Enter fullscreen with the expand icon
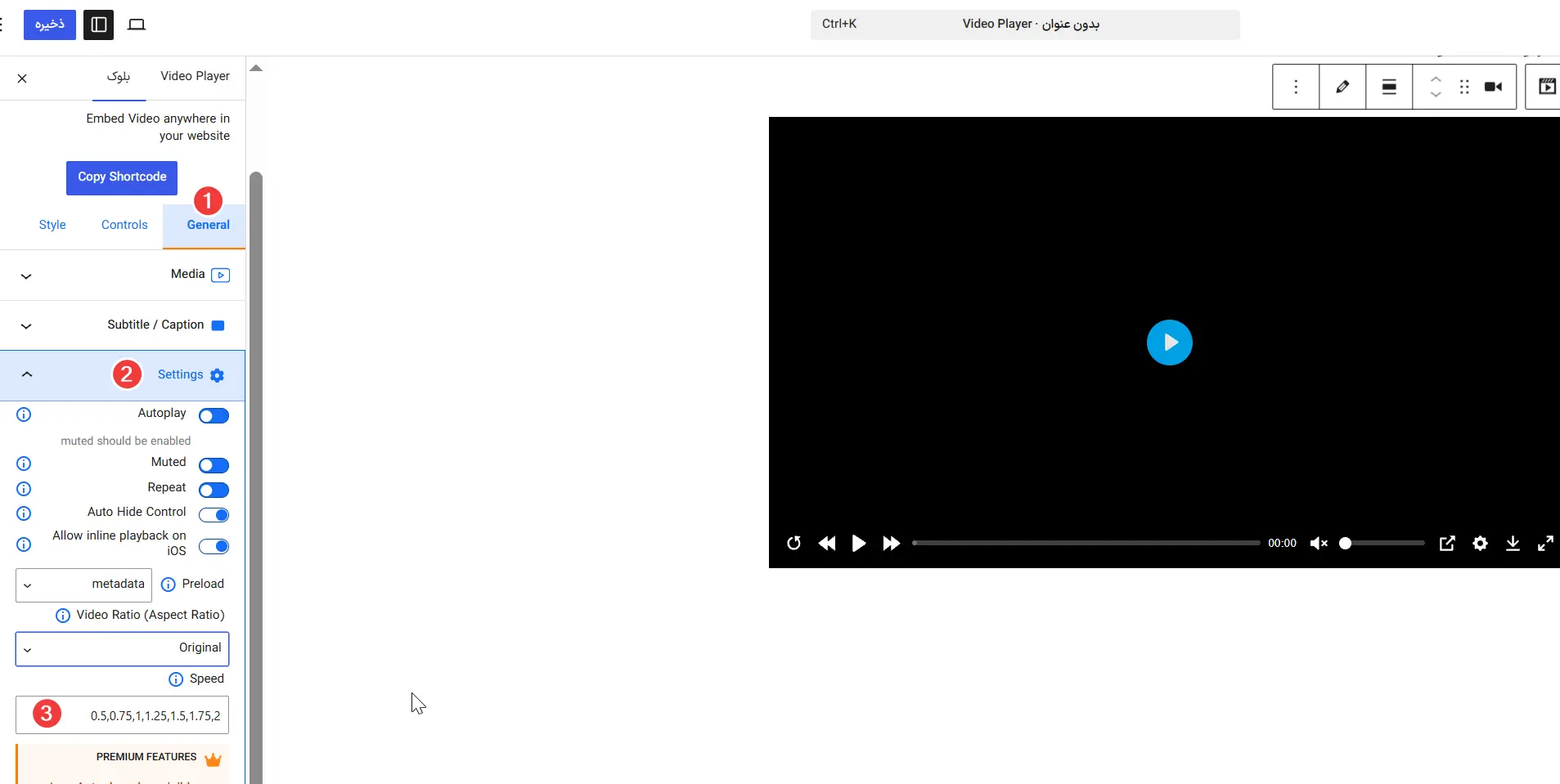 coord(1545,543)
